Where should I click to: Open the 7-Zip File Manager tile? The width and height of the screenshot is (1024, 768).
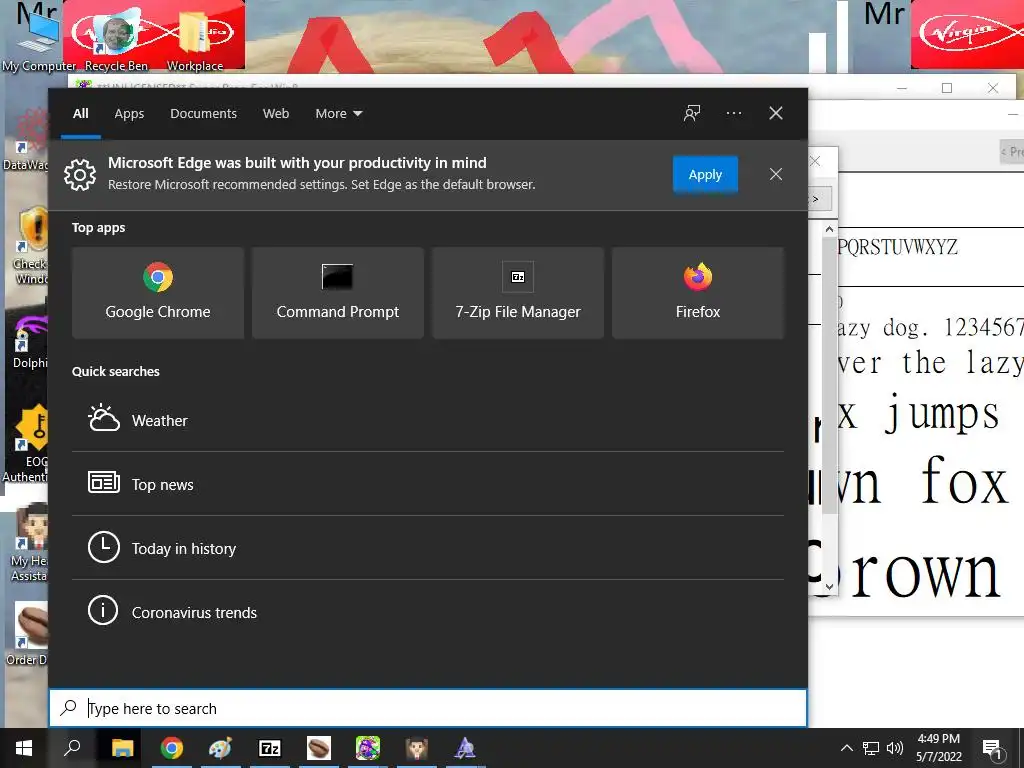coord(518,293)
